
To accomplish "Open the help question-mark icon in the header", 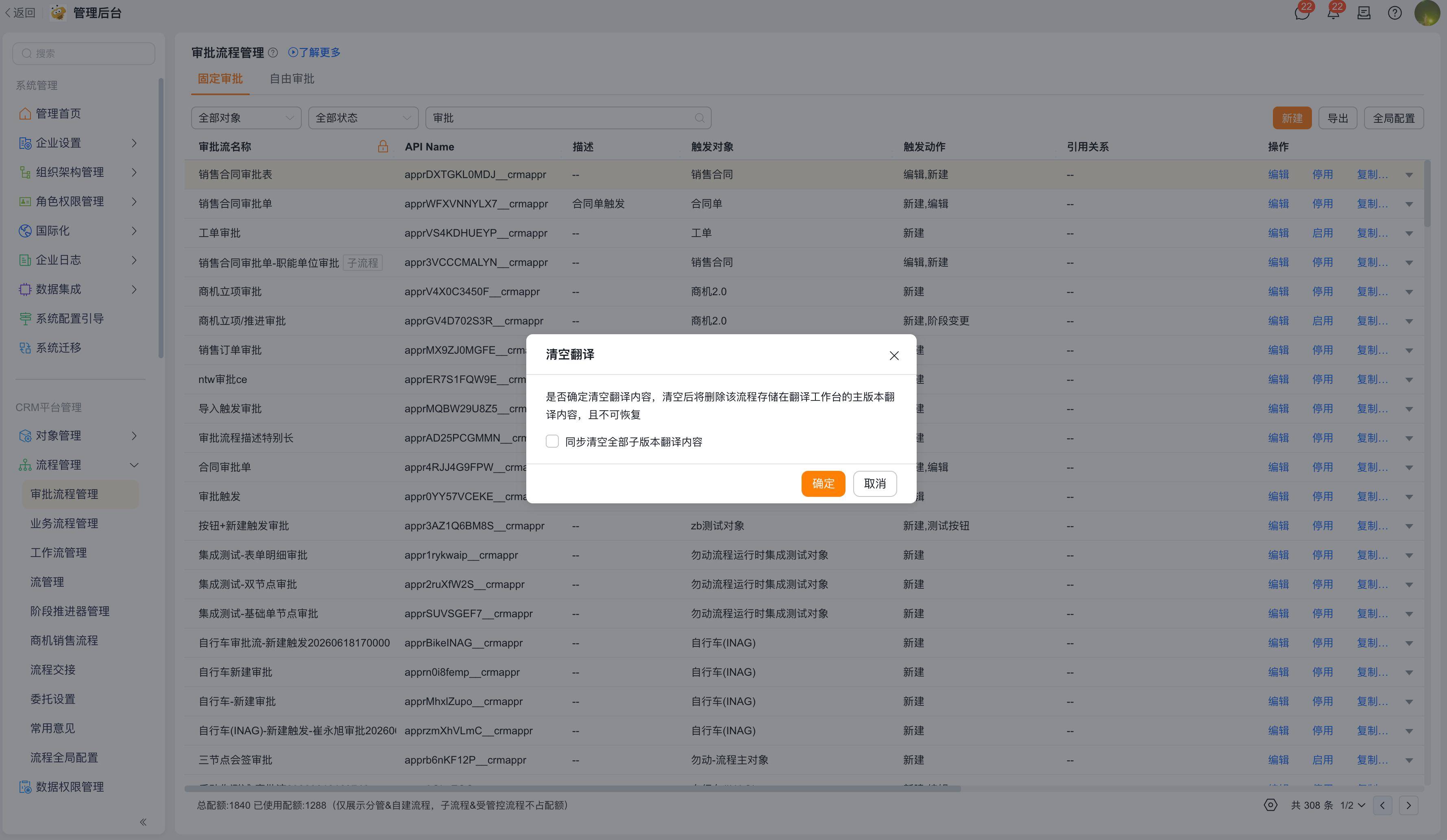I will point(1395,13).
